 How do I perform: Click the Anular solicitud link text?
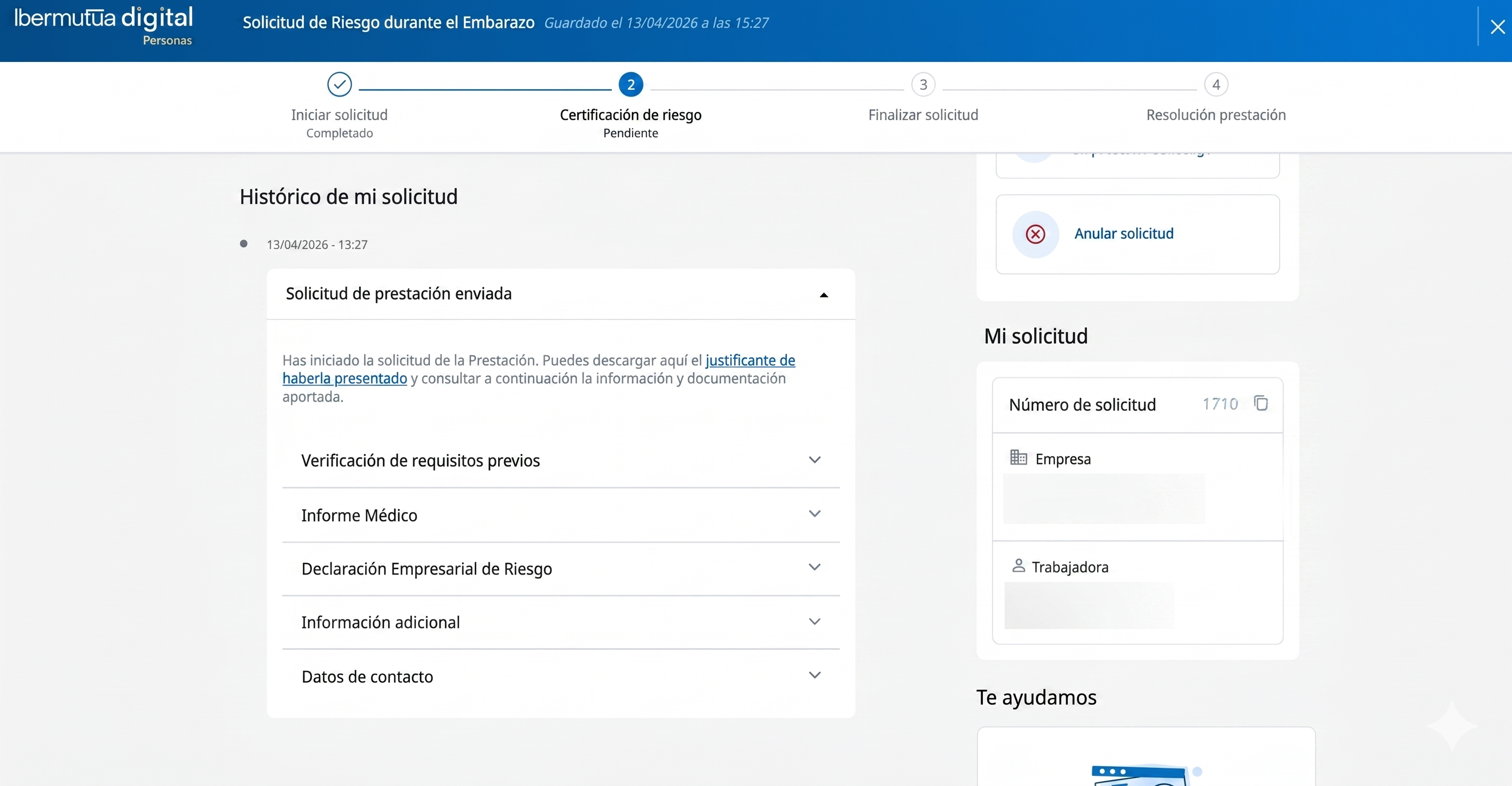click(x=1123, y=234)
